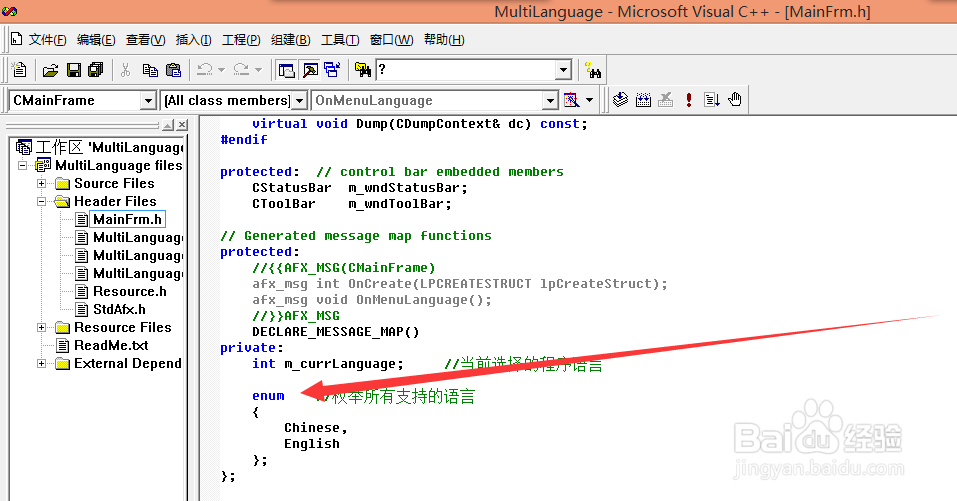Open the Redo history dropdown arrow
The width and height of the screenshot is (957, 501).
point(258,70)
